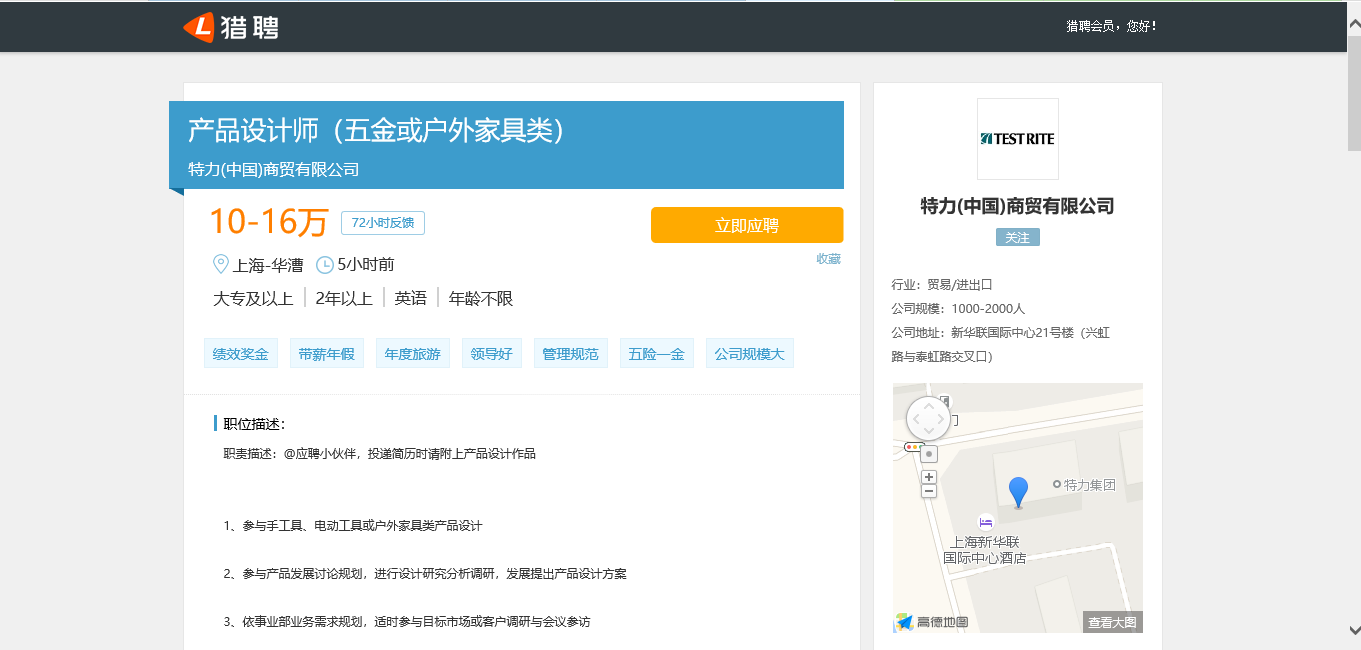The width and height of the screenshot is (1361, 650).
Task: Toggle favorite with the 收藏 control
Action: coord(828,258)
